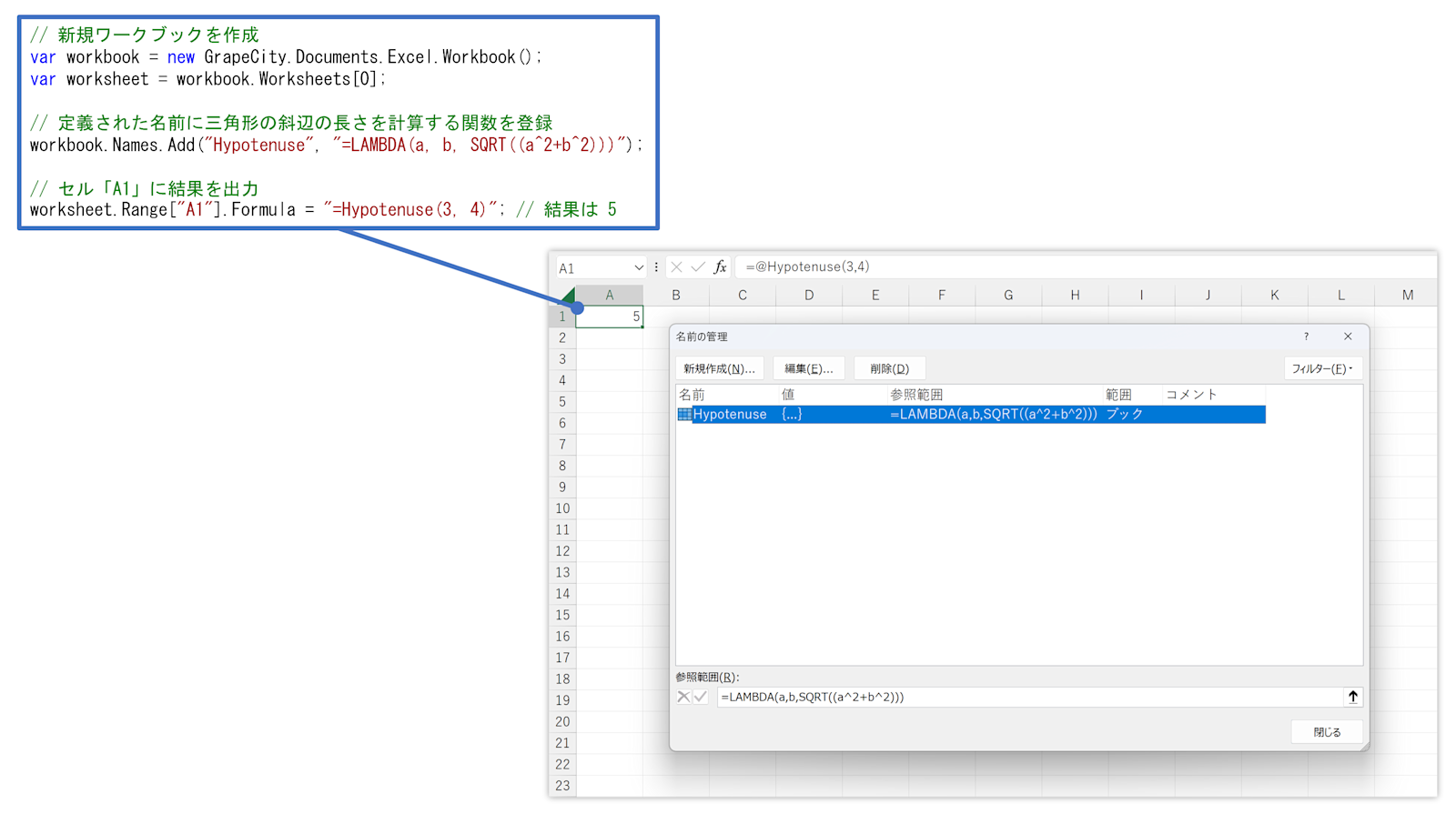Click the insert function fx icon
This screenshot has width=1456, height=814.
720,267
